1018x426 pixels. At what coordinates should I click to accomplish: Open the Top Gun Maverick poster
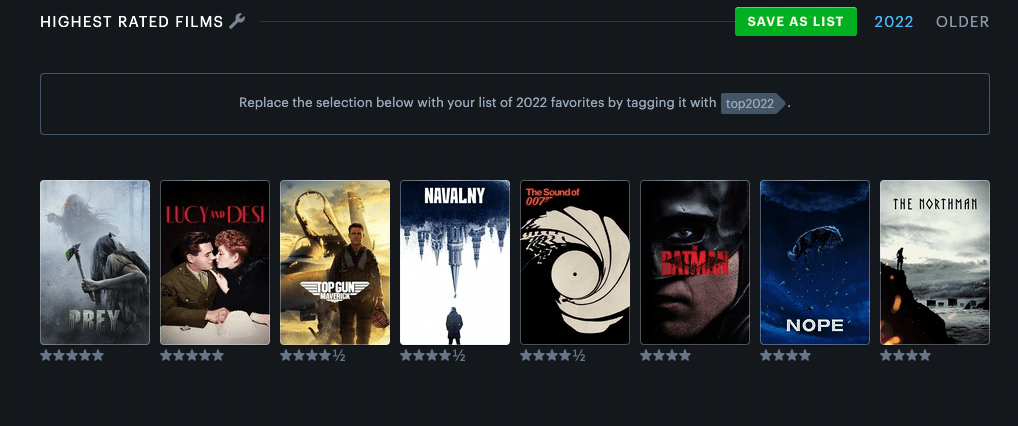tap(335, 262)
